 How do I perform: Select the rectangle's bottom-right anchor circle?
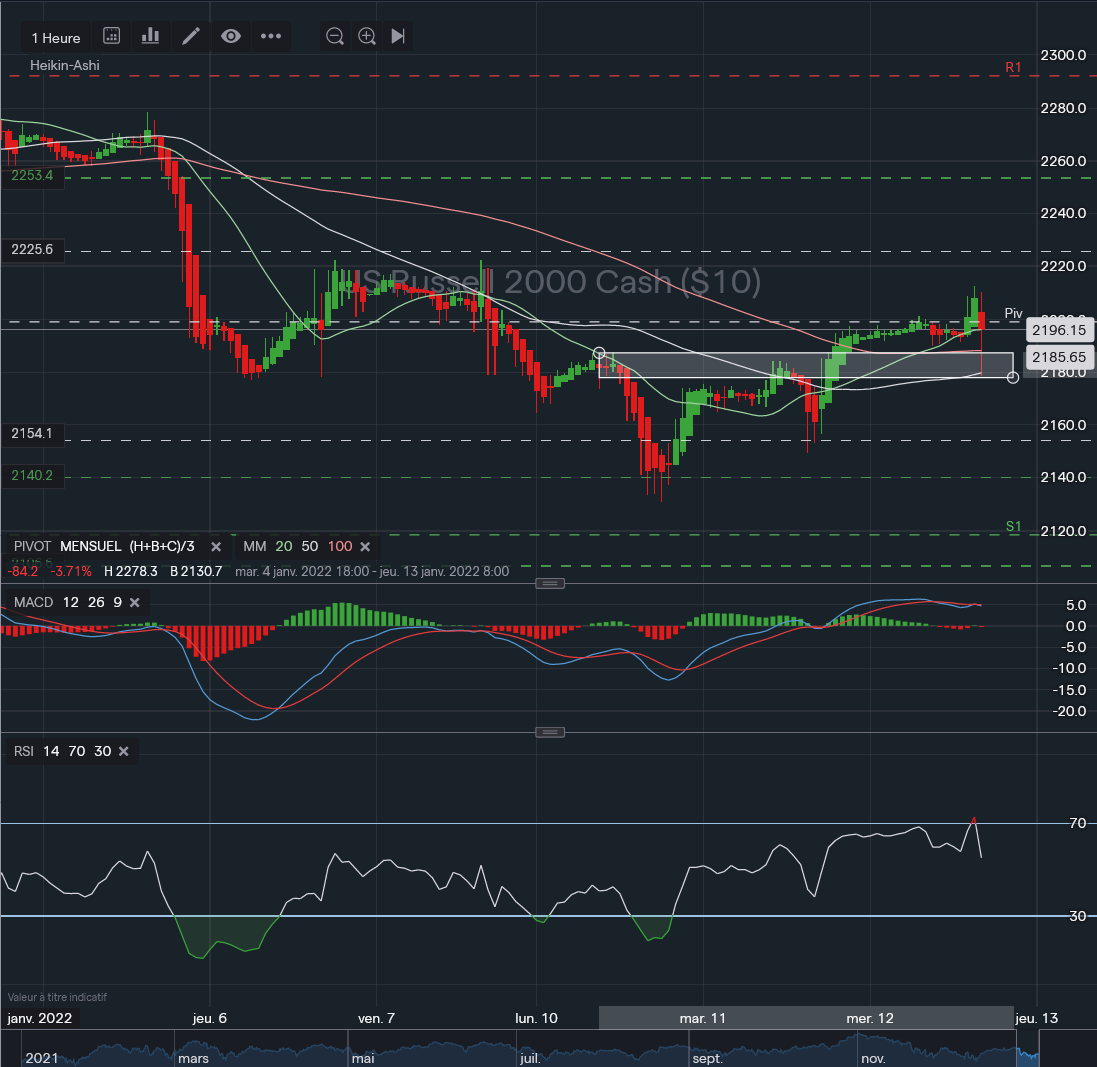click(1012, 378)
